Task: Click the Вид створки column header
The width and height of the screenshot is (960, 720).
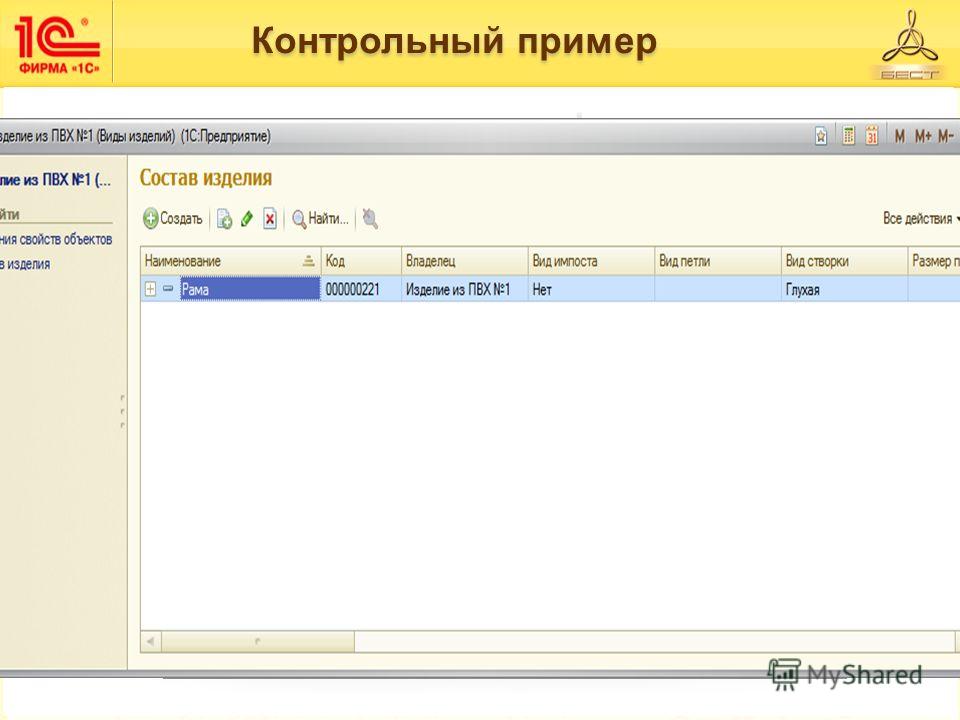Action: click(844, 261)
